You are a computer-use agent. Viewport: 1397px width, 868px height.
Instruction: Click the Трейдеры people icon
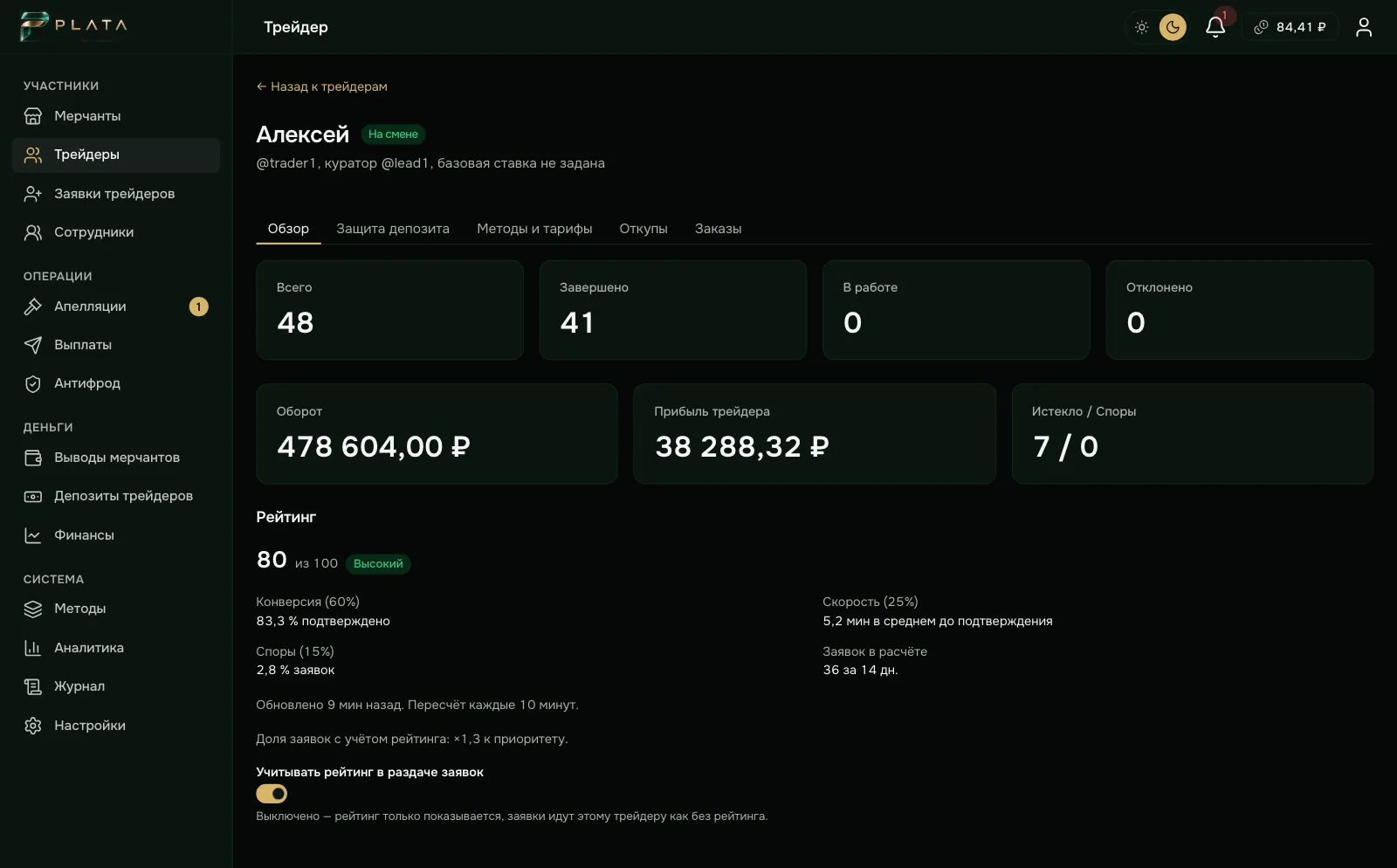click(x=33, y=155)
